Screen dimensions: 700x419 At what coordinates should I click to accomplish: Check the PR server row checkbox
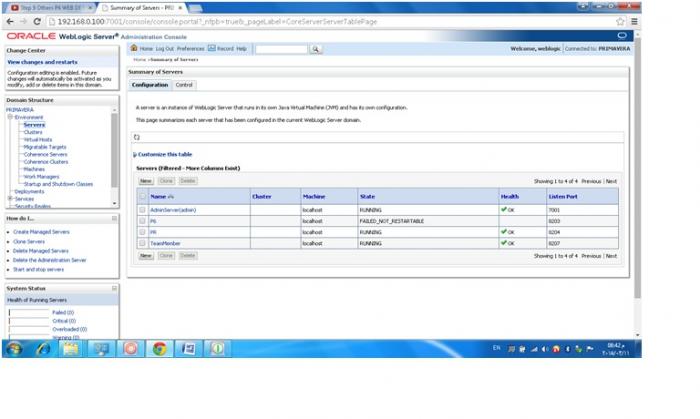pos(142,232)
